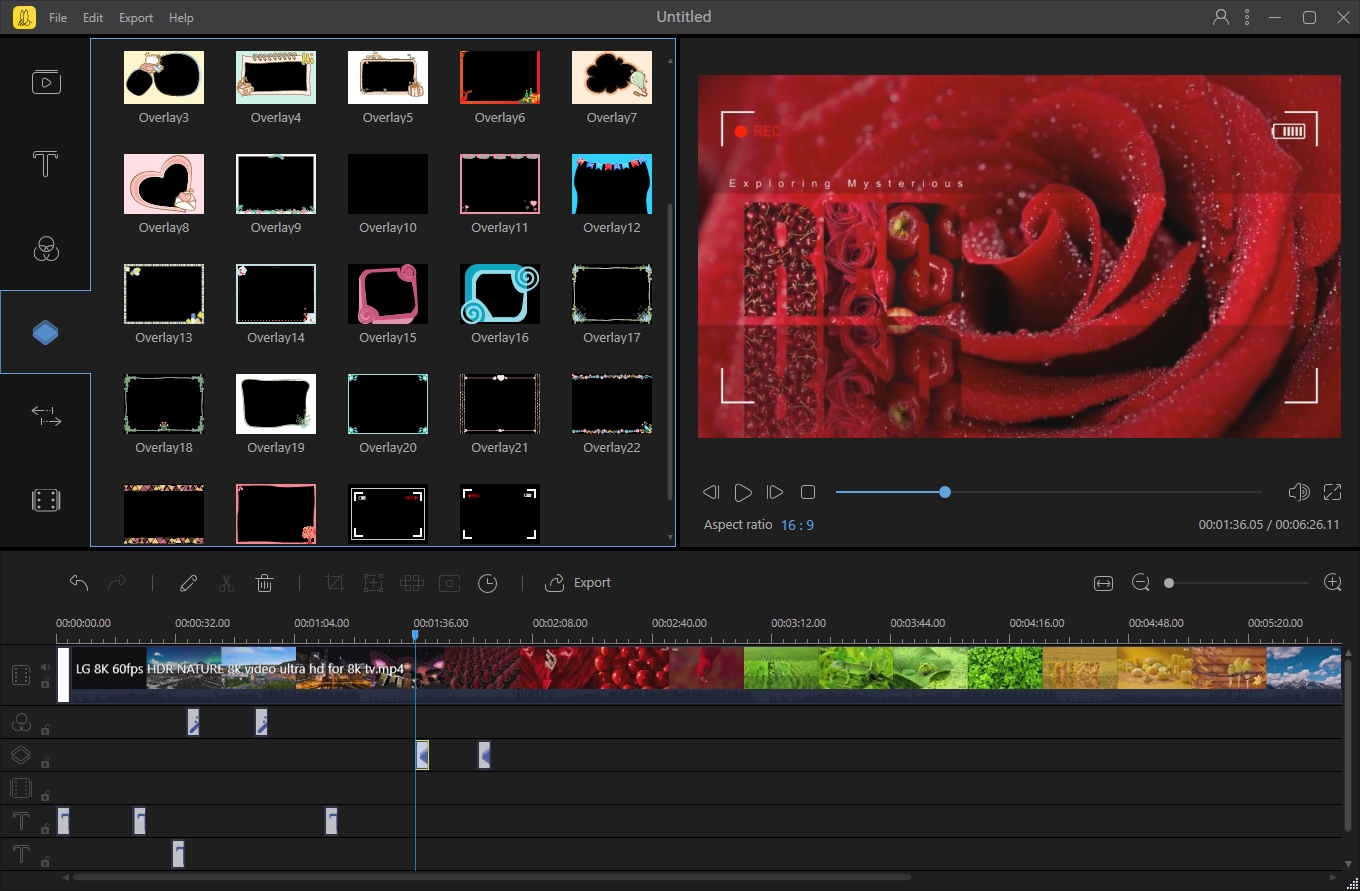The width and height of the screenshot is (1360, 891).
Task: Toggle the lock on the filter track
Action: coord(45,730)
